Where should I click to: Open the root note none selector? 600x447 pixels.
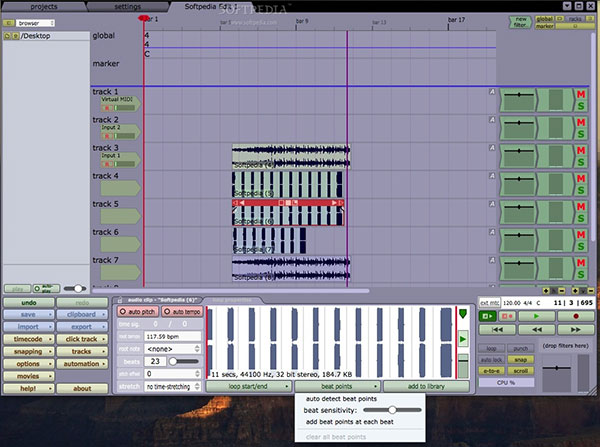click(x=173, y=349)
